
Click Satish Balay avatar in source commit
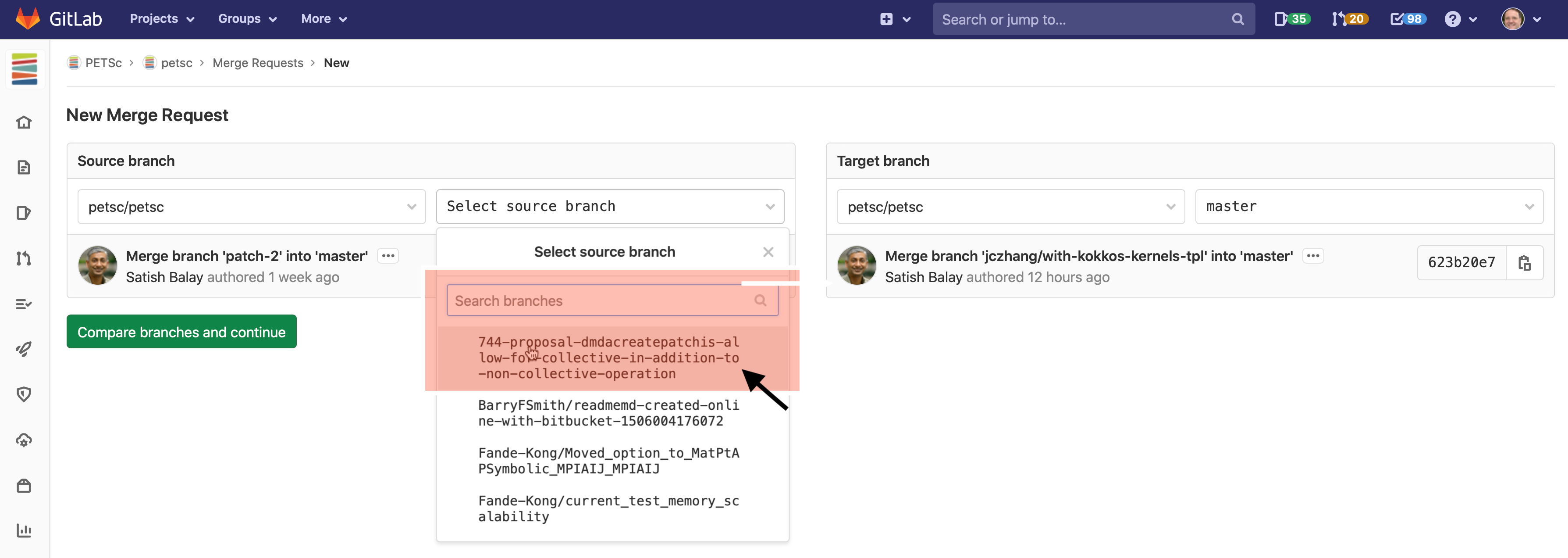[x=97, y=265]
